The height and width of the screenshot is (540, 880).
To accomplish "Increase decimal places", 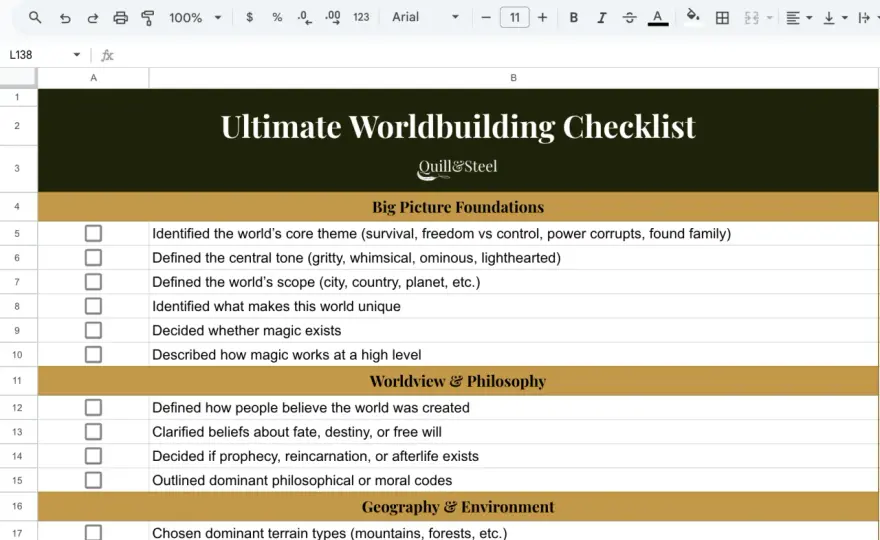I will 333,17.
